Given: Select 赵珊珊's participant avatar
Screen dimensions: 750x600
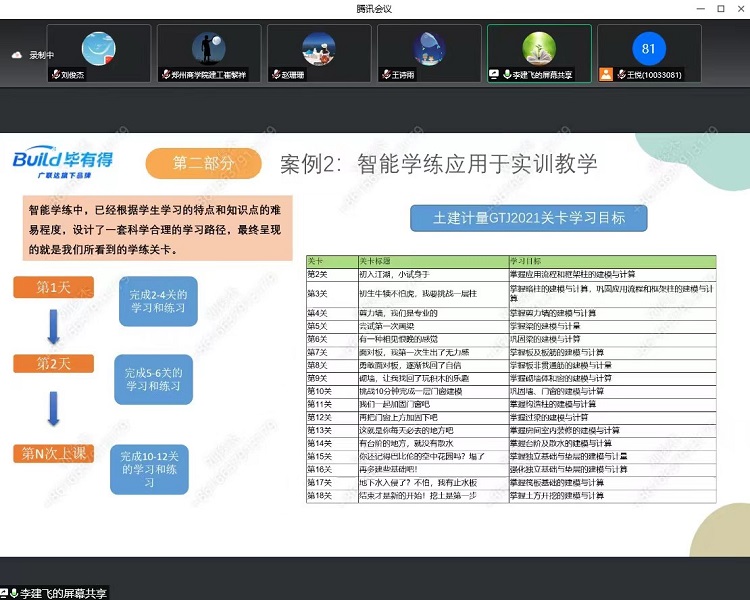Looking at the screenshot, I should tap(318, 48).
